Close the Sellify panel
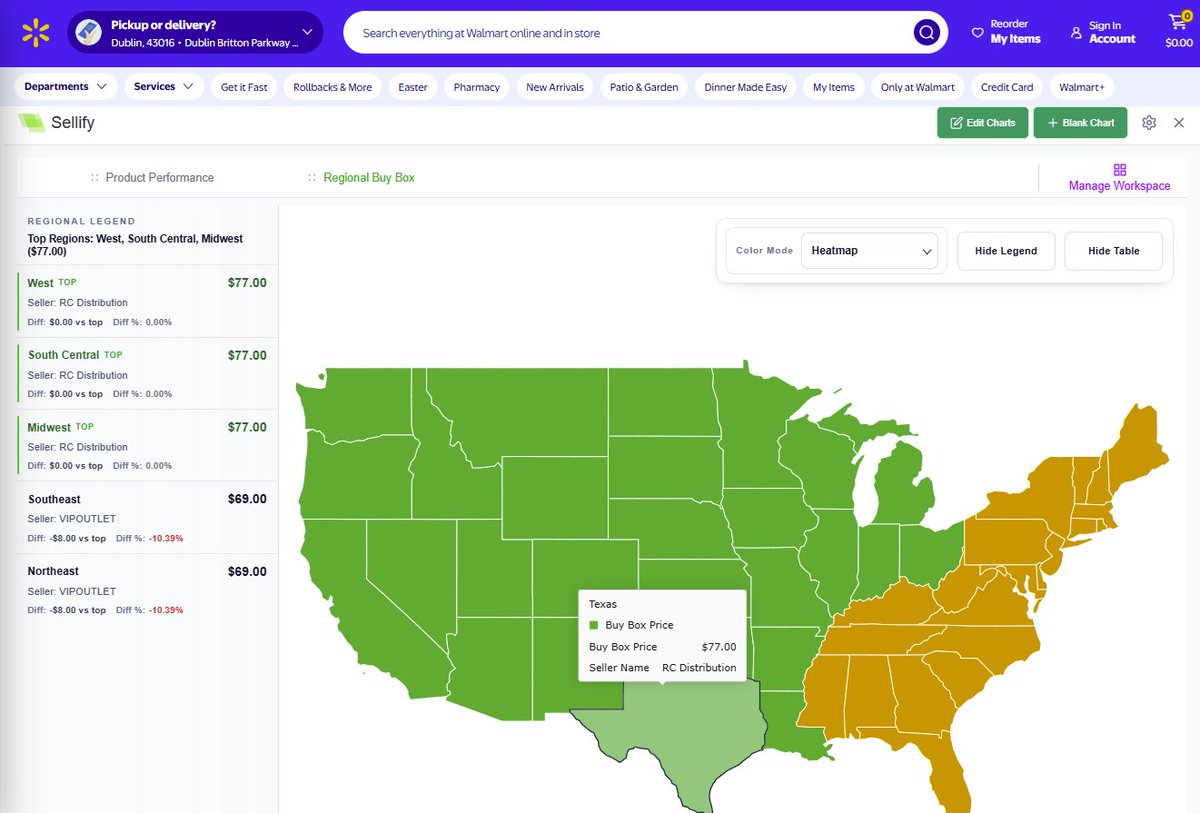 point(1179,123)
